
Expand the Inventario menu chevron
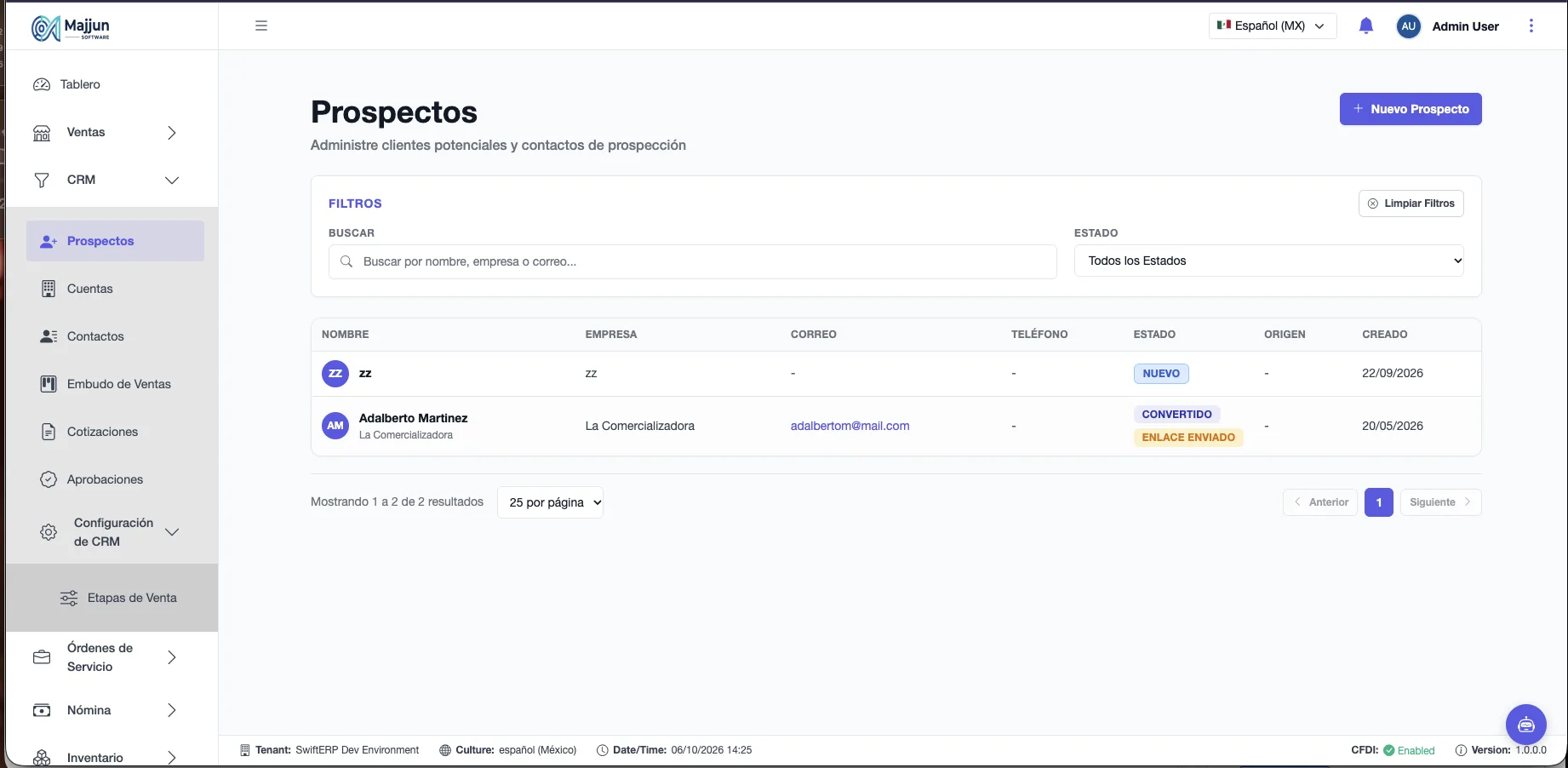point(172,758)
